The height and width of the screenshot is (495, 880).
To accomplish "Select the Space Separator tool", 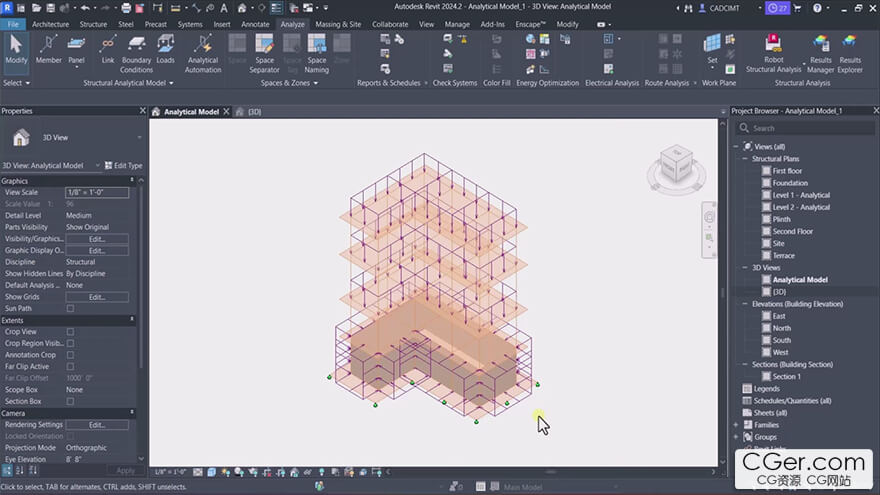I will (264, 54).
